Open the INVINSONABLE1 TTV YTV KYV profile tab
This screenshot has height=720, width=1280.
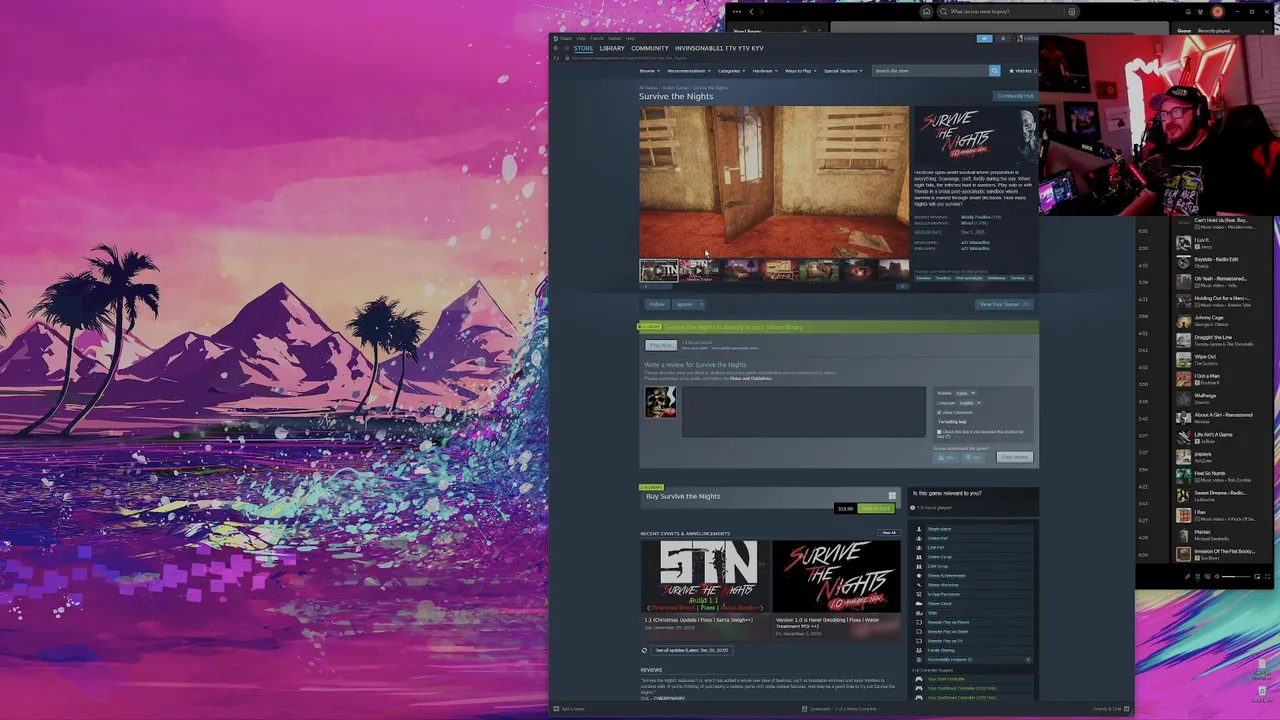(719, 48)
